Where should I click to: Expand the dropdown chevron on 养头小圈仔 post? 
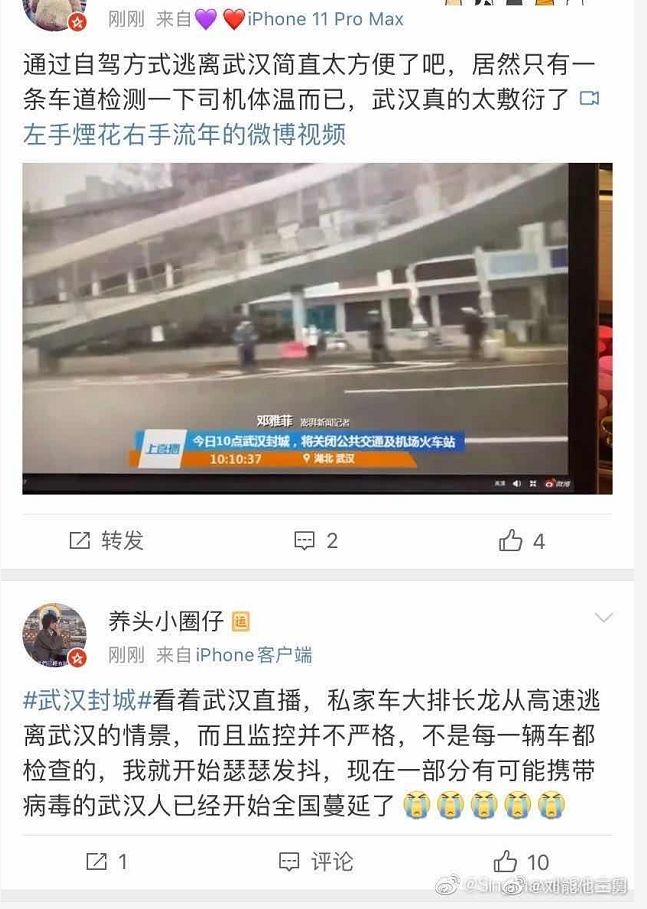[604, 618]
